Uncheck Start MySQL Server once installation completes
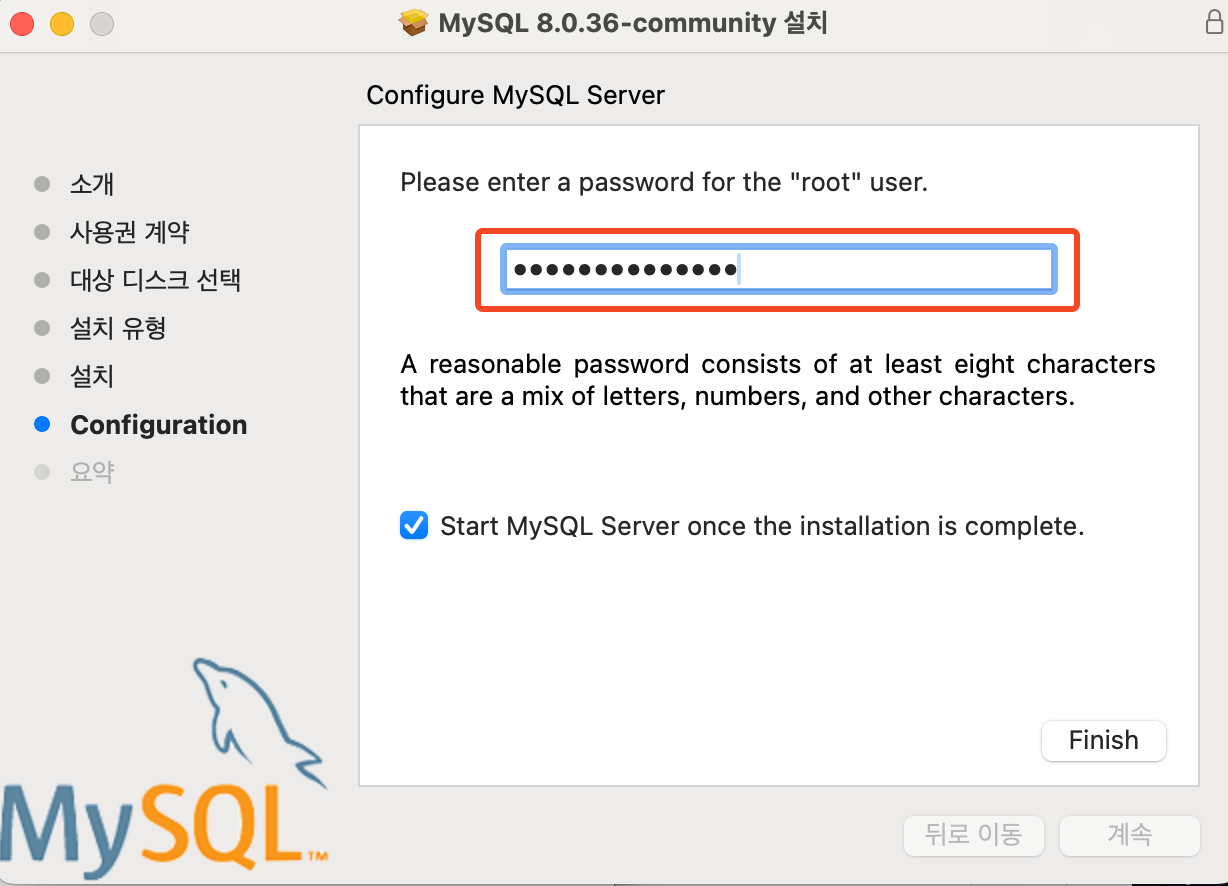 pyautogui.click(x=414, y=526)
